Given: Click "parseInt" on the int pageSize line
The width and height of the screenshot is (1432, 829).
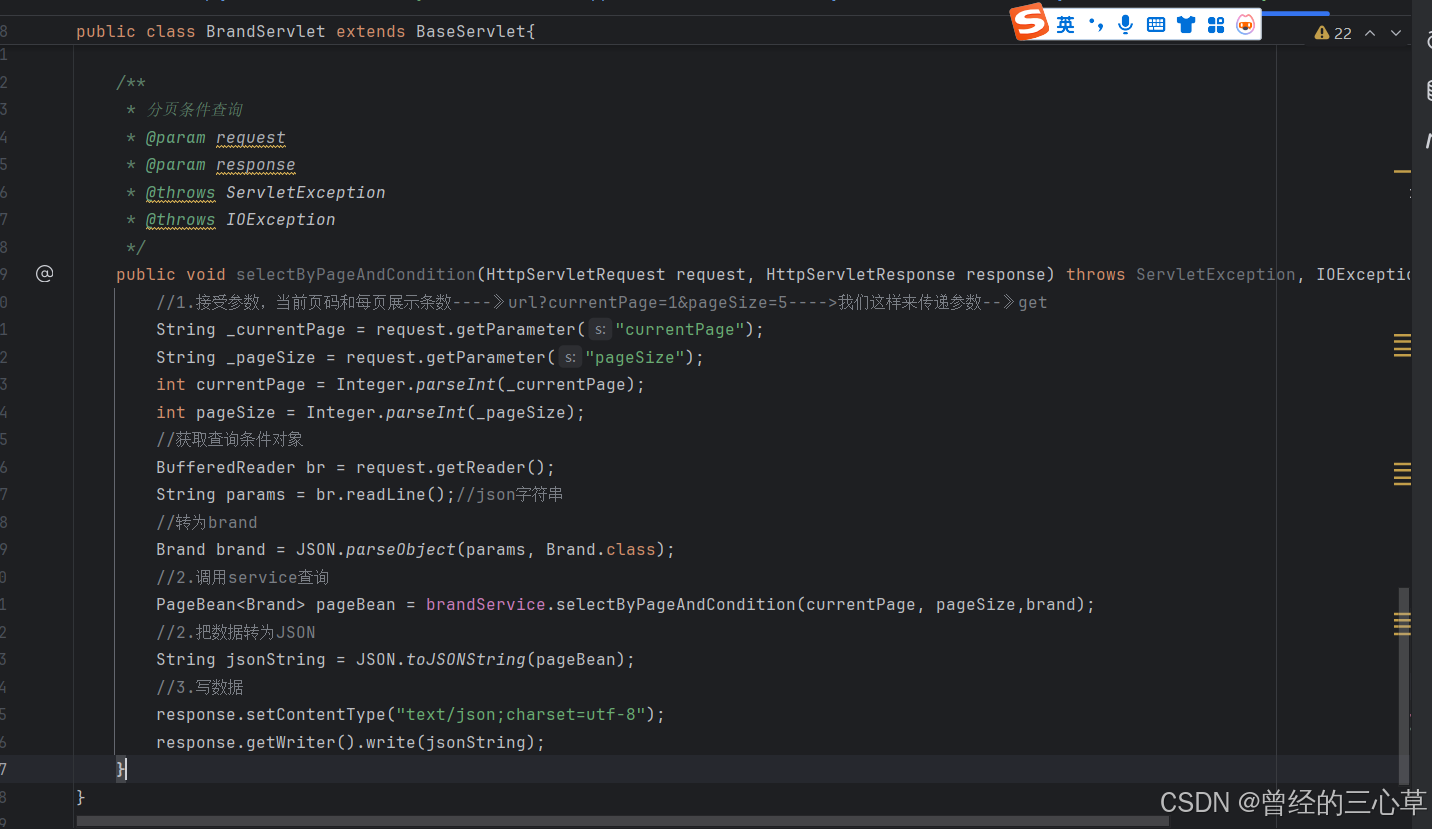Looking at the screenshot, I should (426, 412).
